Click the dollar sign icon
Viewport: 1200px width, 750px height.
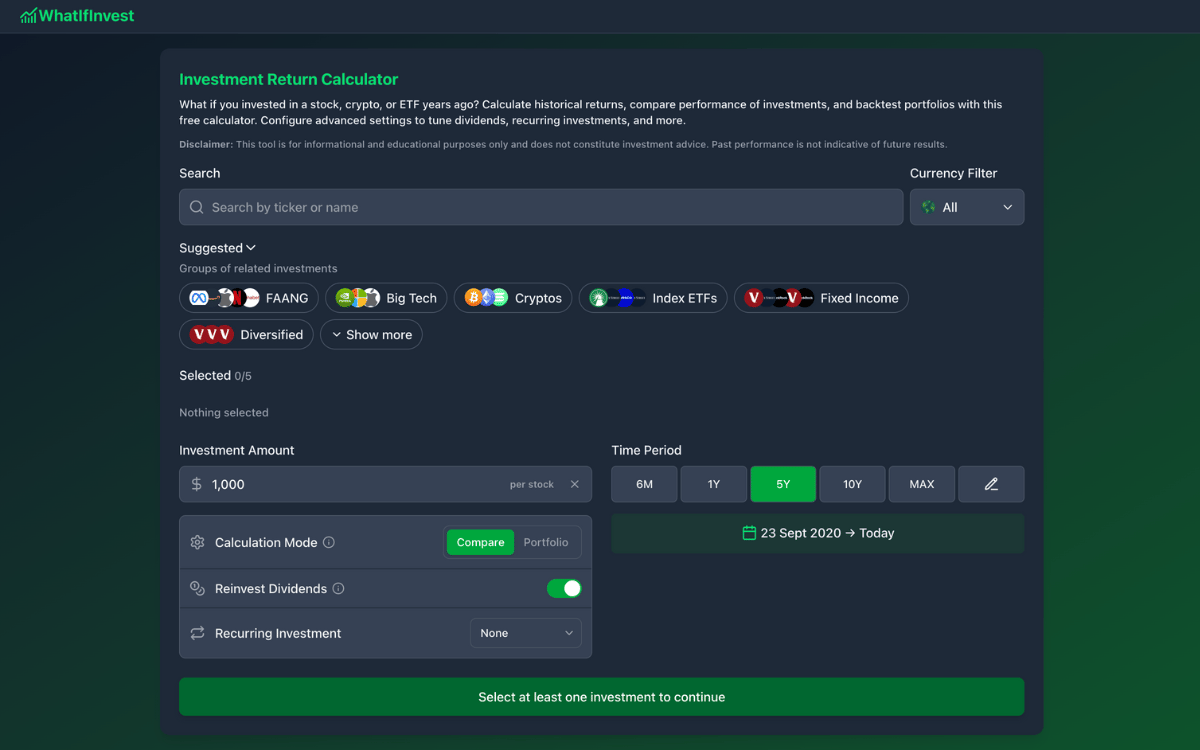197,484
